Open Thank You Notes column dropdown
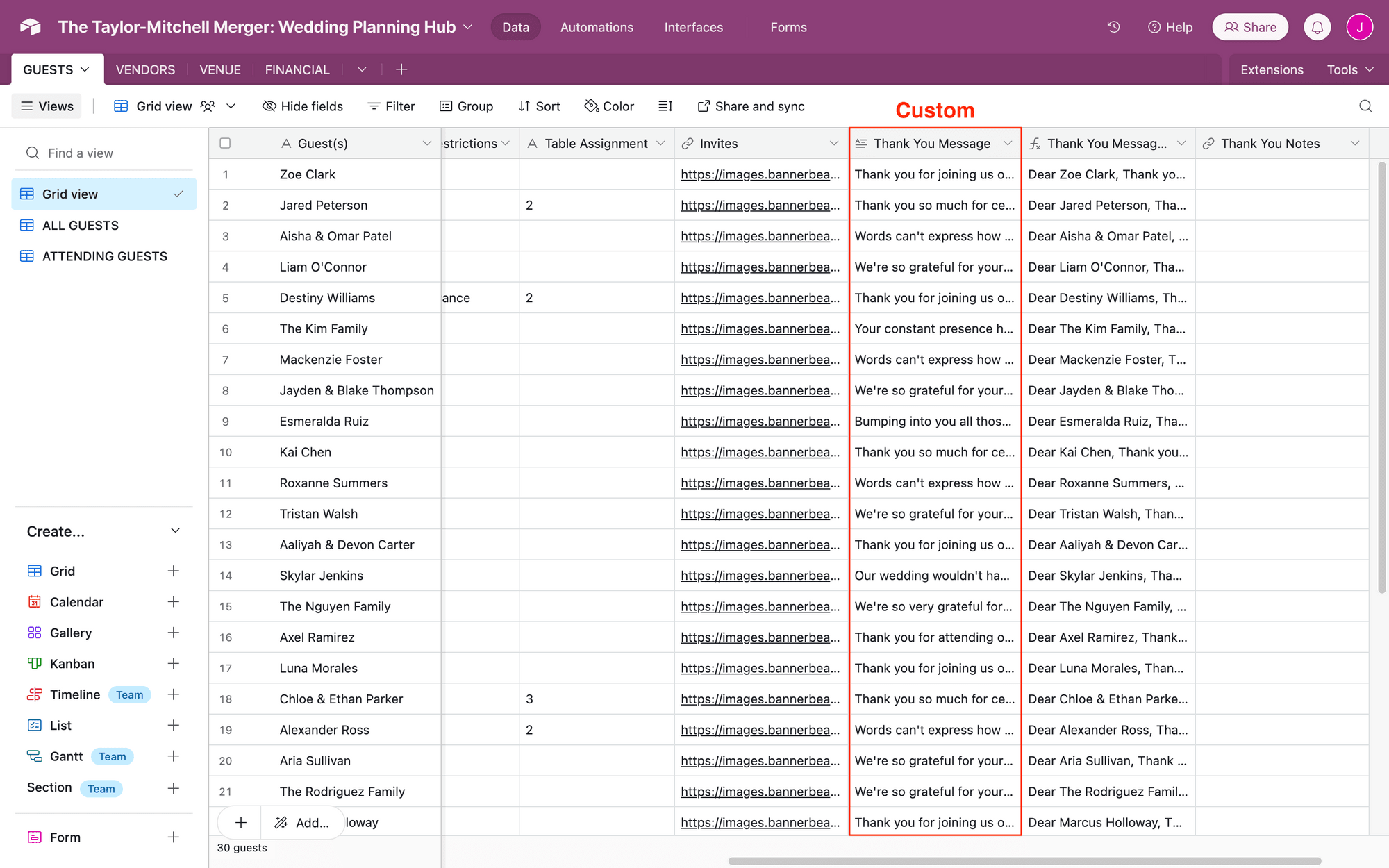The image size is (1389, 868). pos(1355,144)
